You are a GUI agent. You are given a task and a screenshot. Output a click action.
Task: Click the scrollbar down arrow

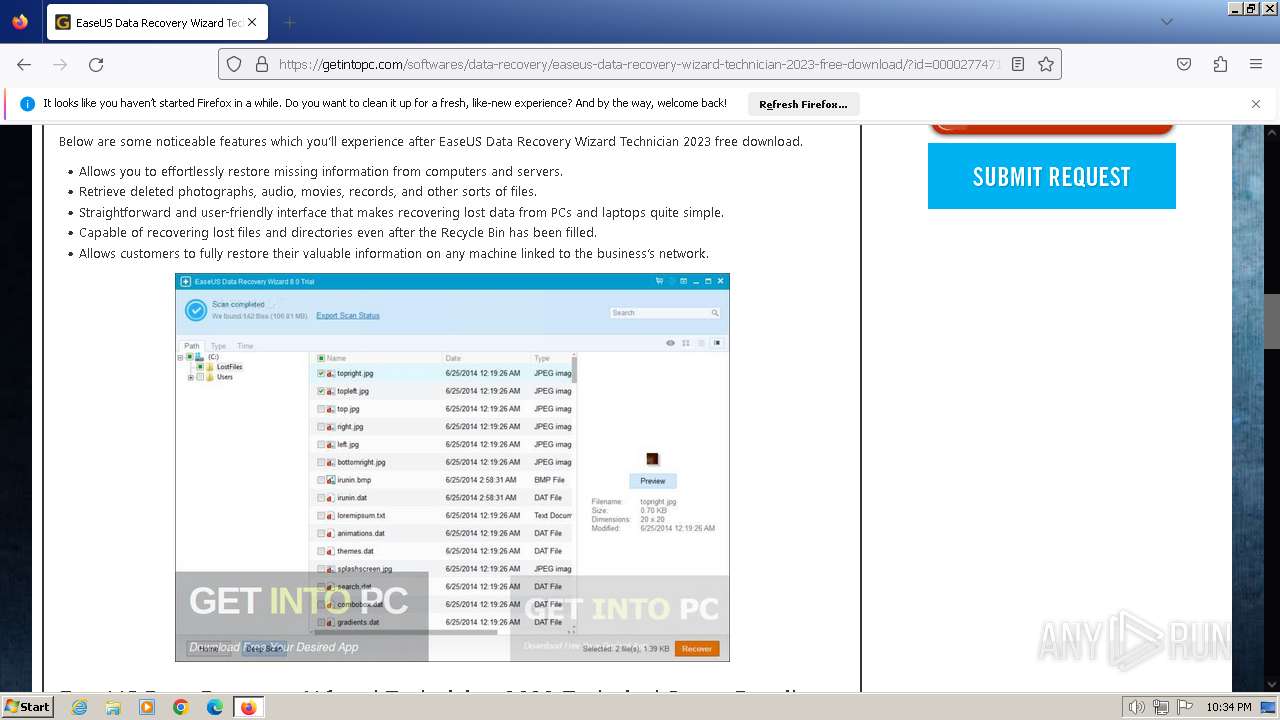pyautogui.click(x=1272, y=685)
